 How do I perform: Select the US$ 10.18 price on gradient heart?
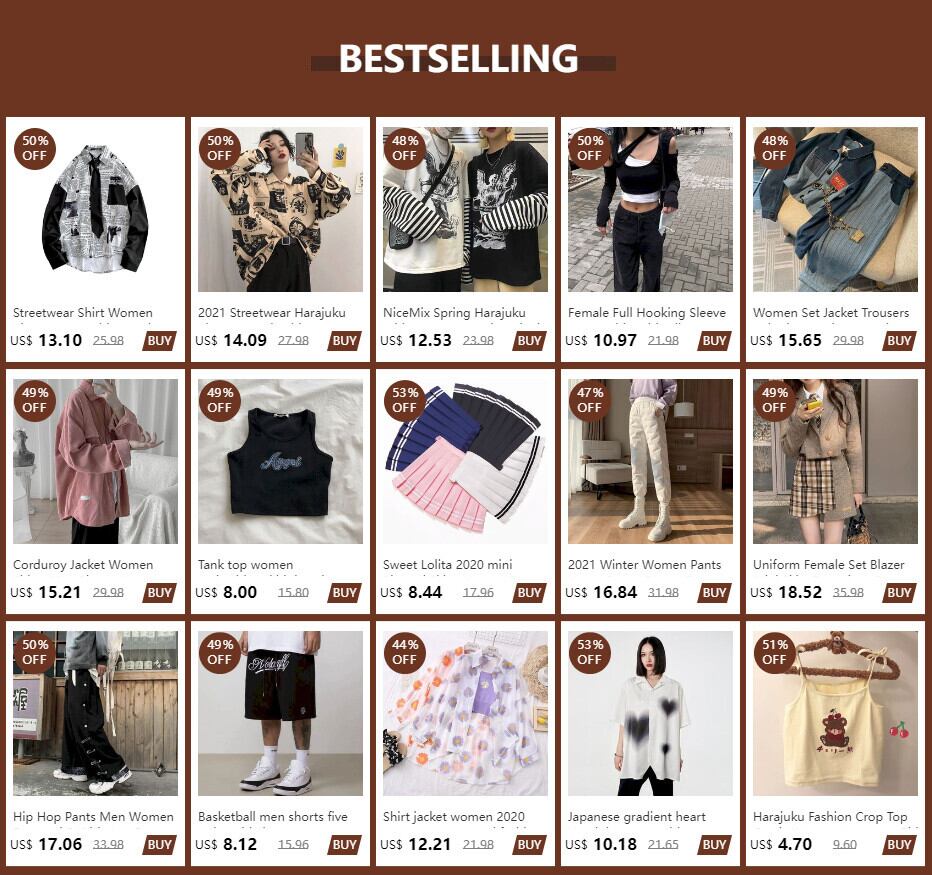[601, 845]
